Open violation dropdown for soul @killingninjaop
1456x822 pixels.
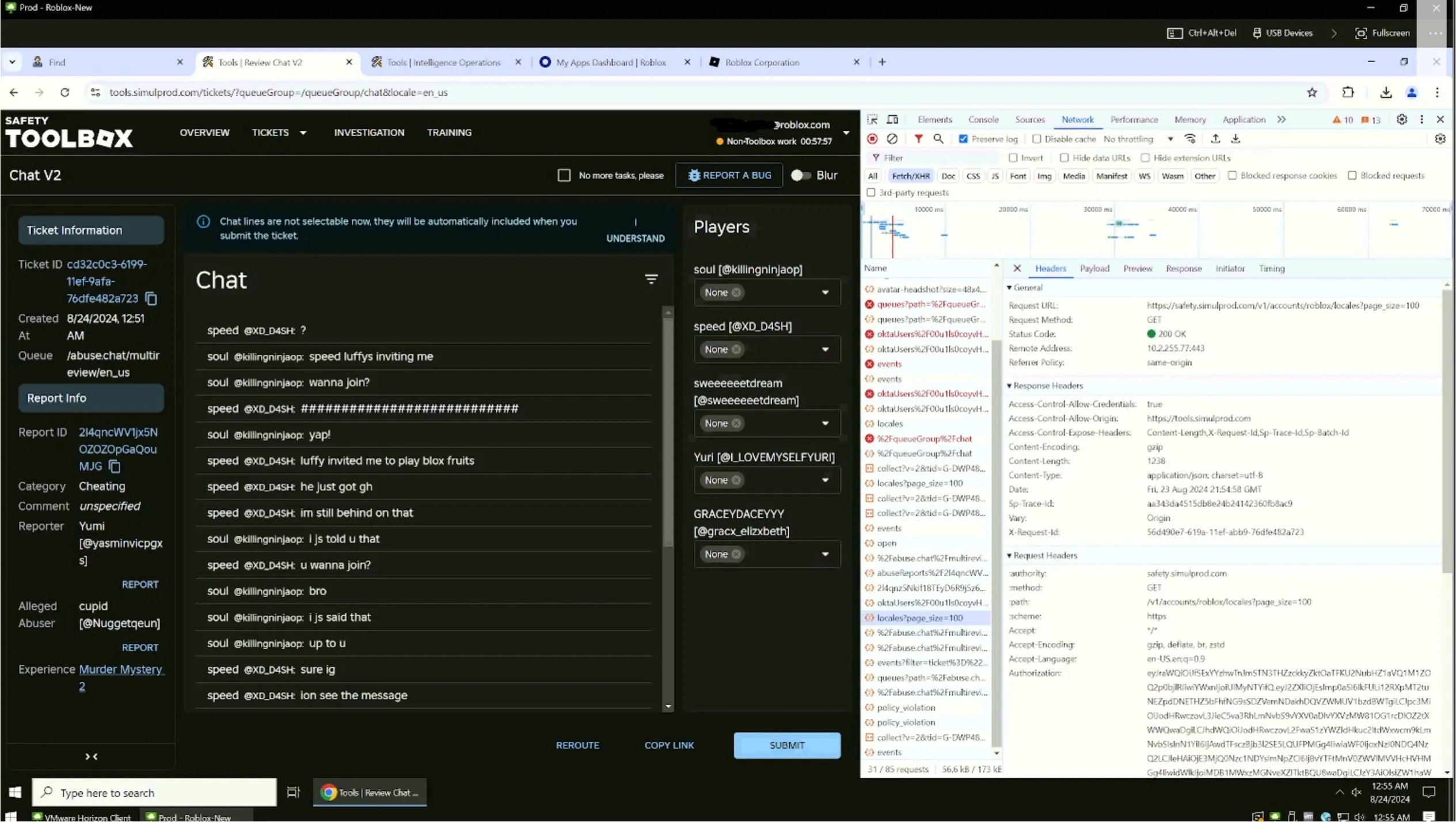[825, 293]
